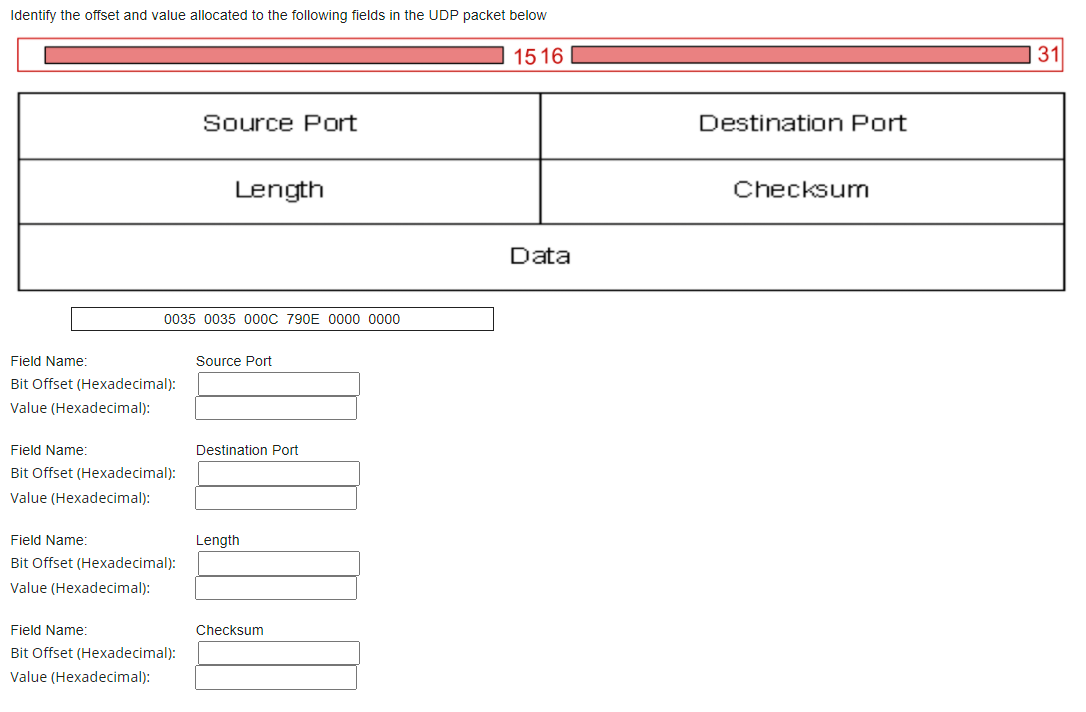Select the Source Port cell in the diagram

(279, 124)
